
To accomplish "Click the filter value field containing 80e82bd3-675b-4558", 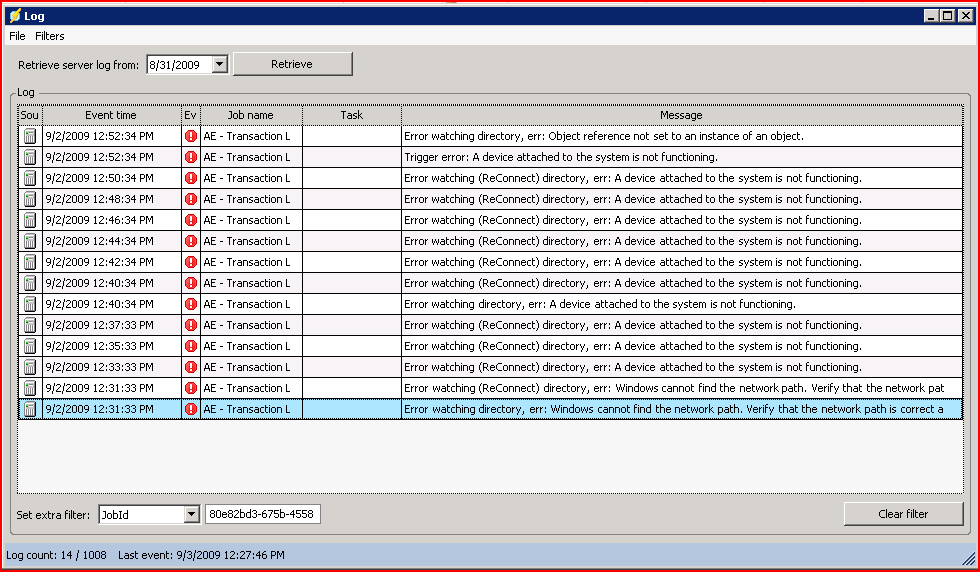I will [262, 515].
